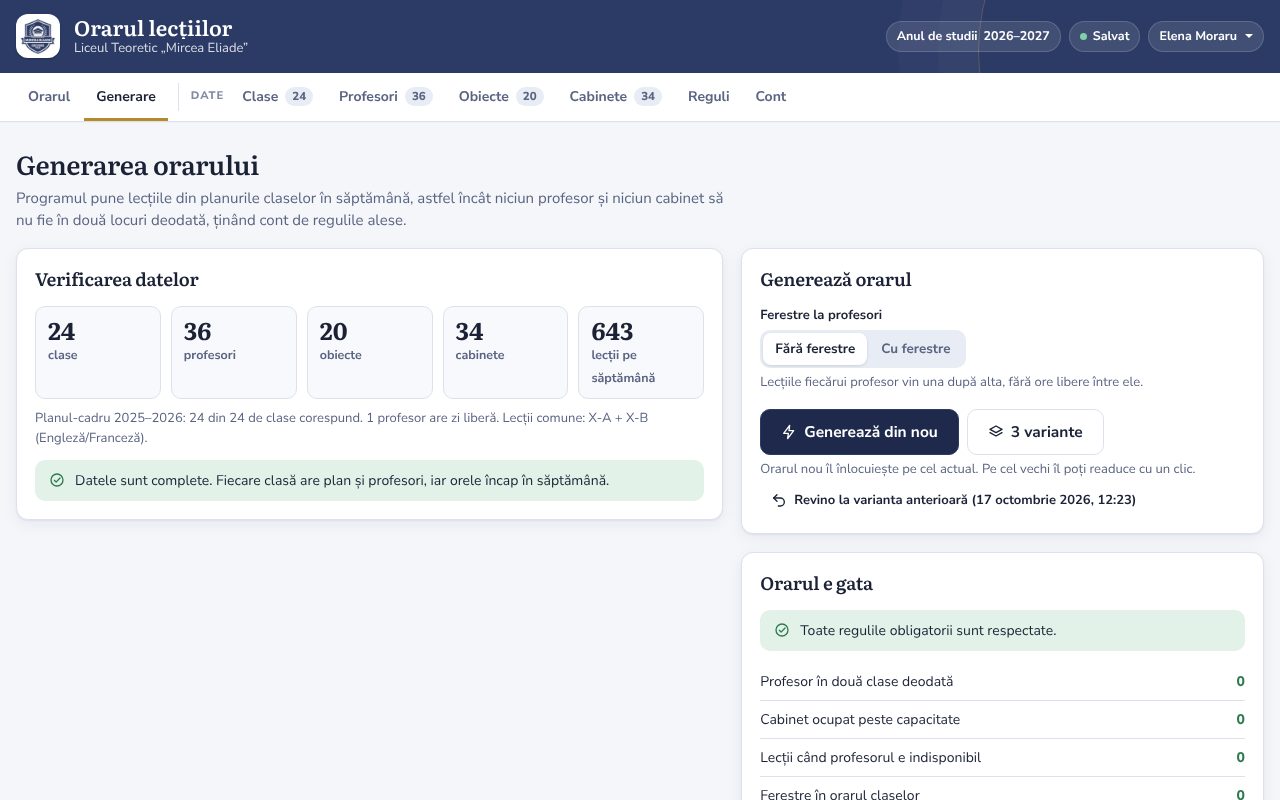The image size is (1280, 800).
Task: Click the Orarul lecțiilor app title
Action: tap(153, 30)
